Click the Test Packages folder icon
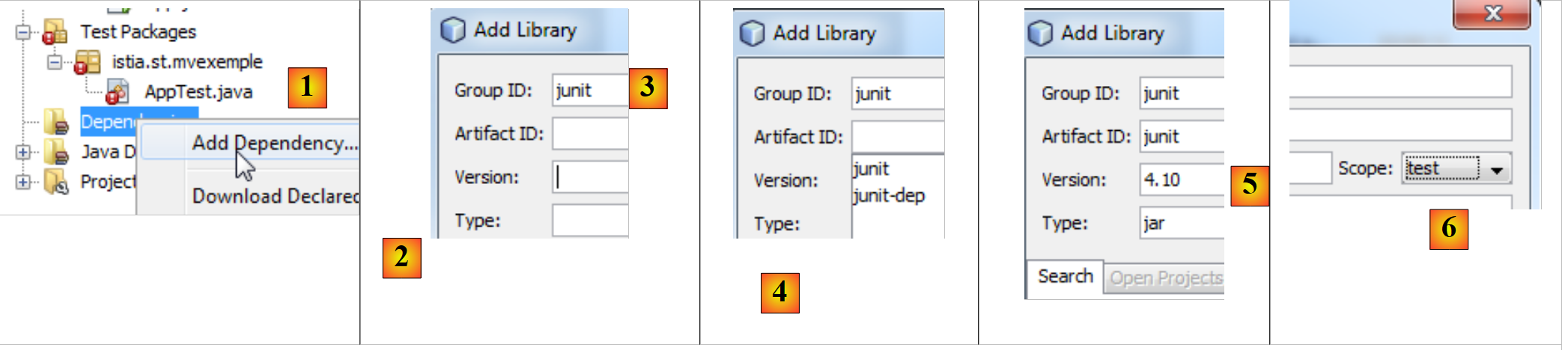The image size is (1568, 350). (x=55, y=32)
